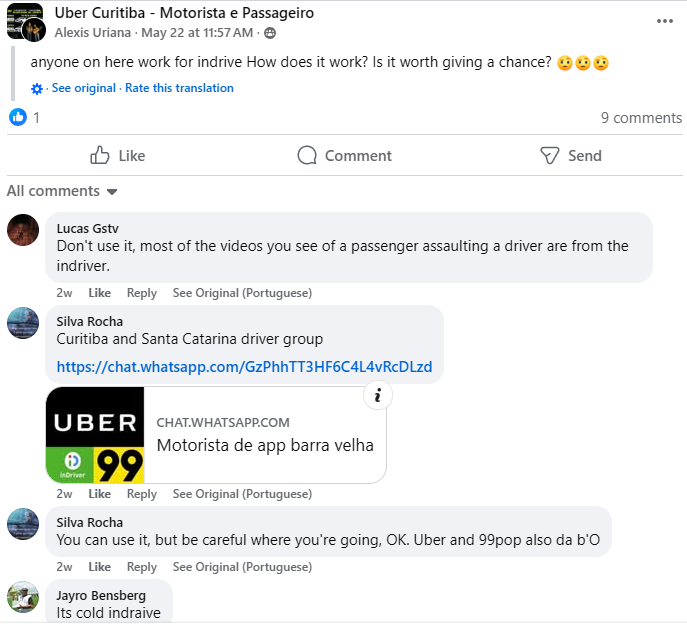Expand the All comments sort dropdown
Image resolution: width=687 pixels, height=624 pixels.
pos(62,191)
